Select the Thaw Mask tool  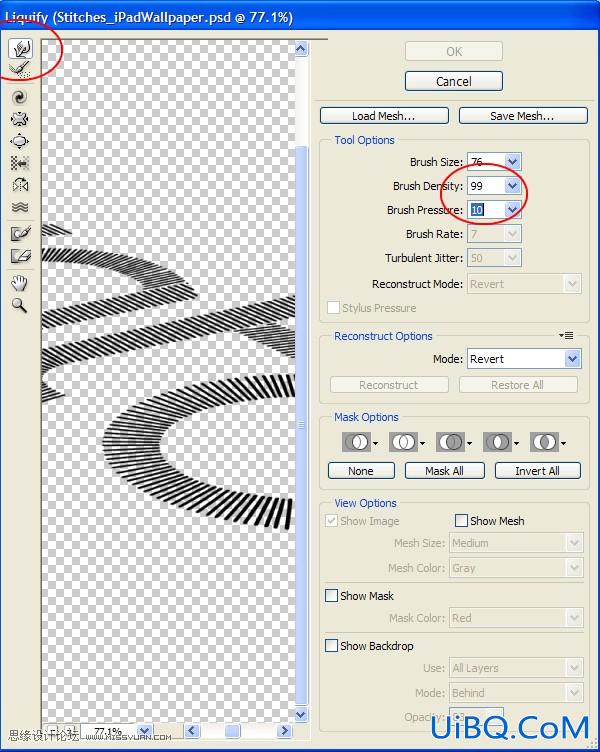coord(20,256)
